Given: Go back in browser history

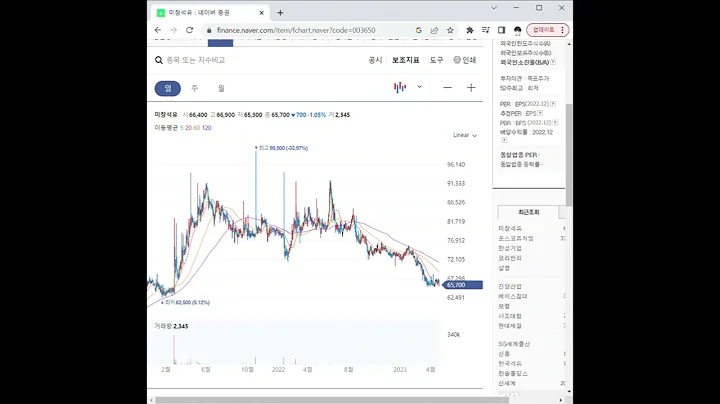Looking at the screenshot, I should click(158, 30).
